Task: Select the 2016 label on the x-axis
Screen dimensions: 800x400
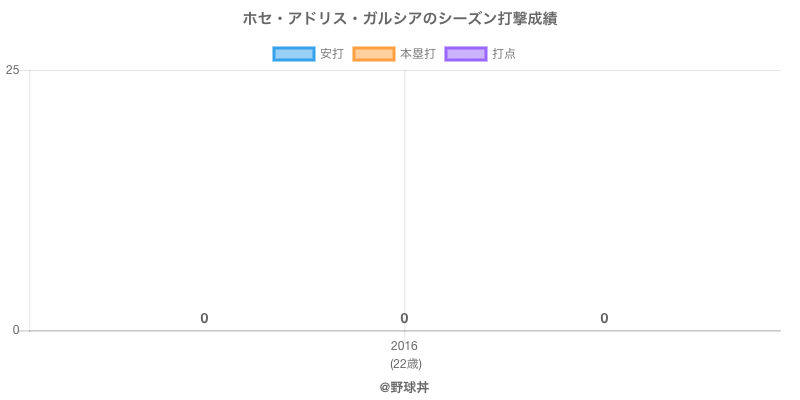Action: coord(404,346)
